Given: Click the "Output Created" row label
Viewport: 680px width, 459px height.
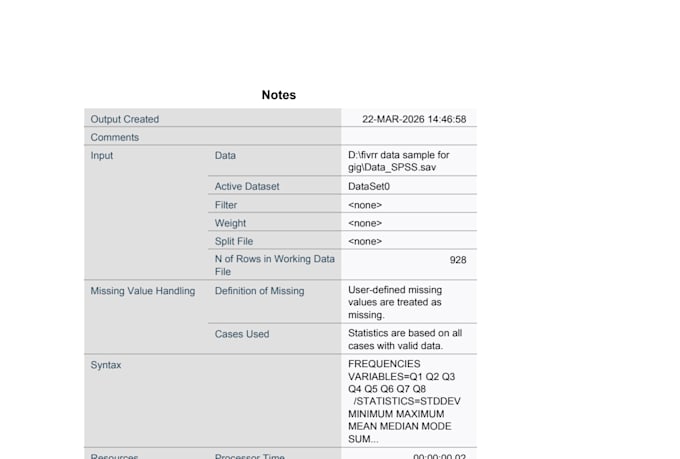Looking at the screenshot, I should point(124,119).
